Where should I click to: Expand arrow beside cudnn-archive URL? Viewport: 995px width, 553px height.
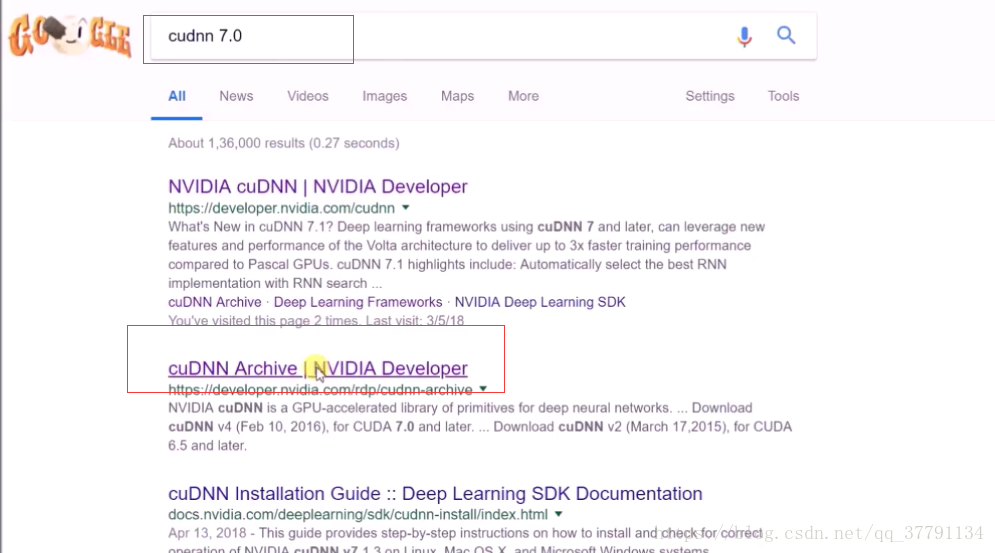483,389
